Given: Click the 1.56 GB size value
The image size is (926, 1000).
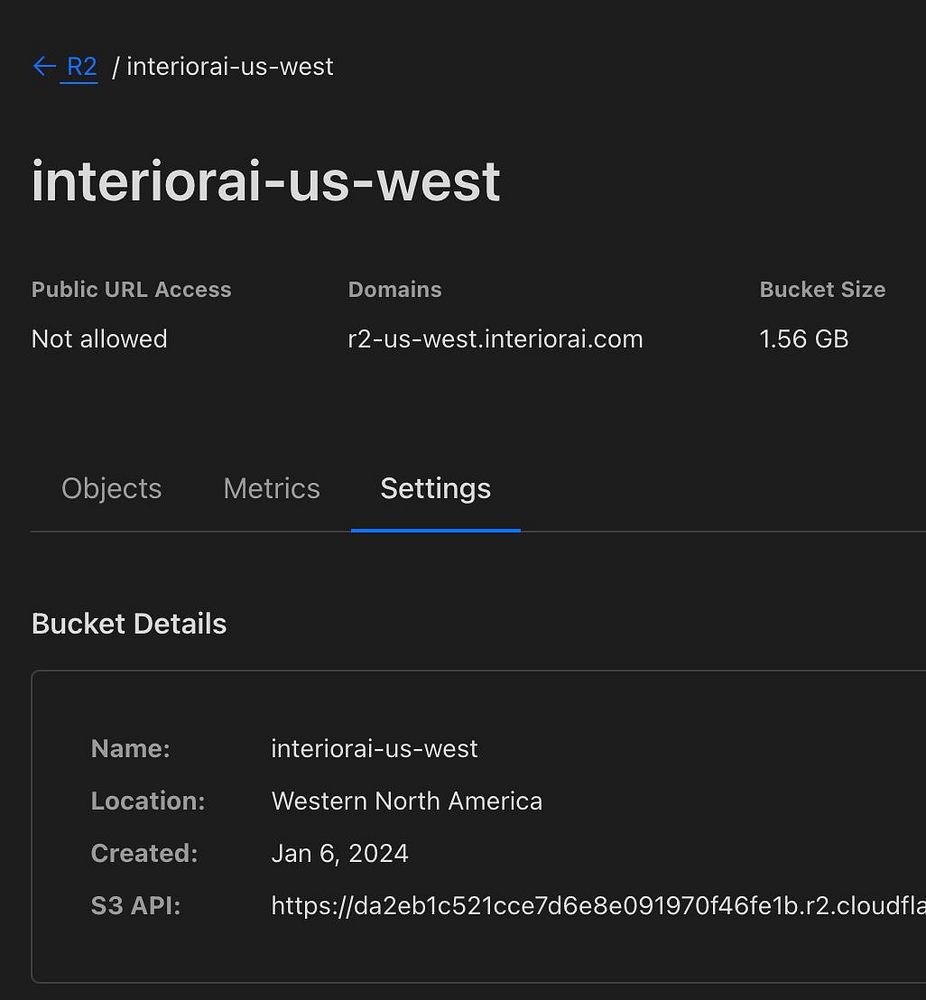Looking at the screenshot, I should click(804, 339).
